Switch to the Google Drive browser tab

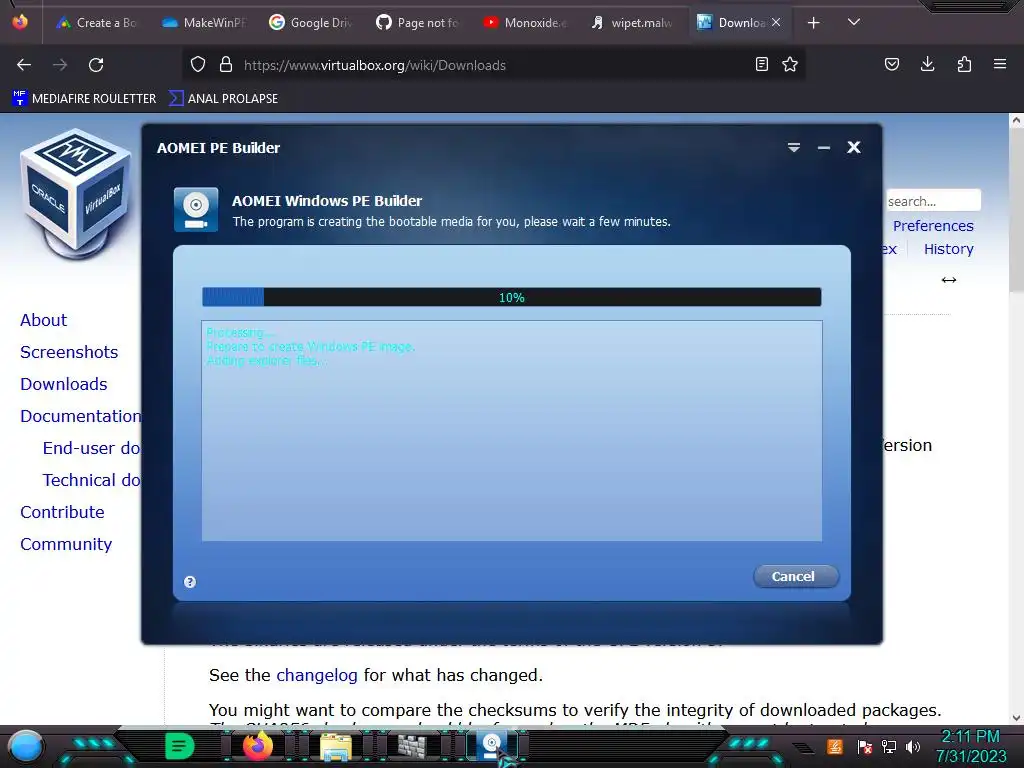coord(311,23)
